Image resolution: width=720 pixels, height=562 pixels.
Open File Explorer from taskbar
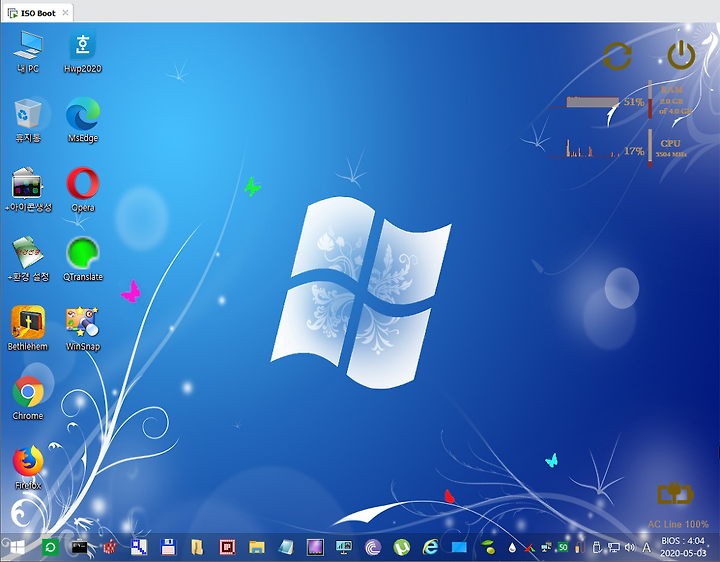257,547
